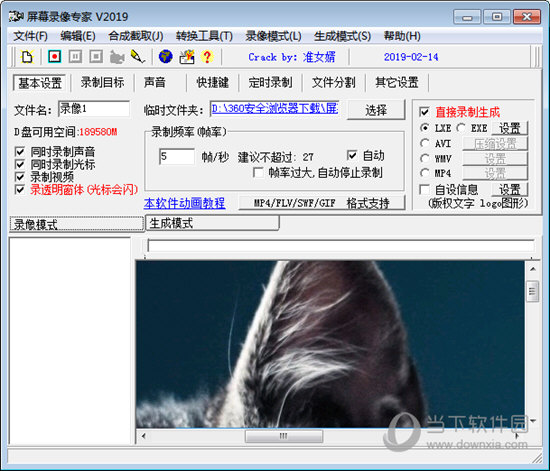
Task: Select the pen annotation tool icon
Action: point(138,56)
